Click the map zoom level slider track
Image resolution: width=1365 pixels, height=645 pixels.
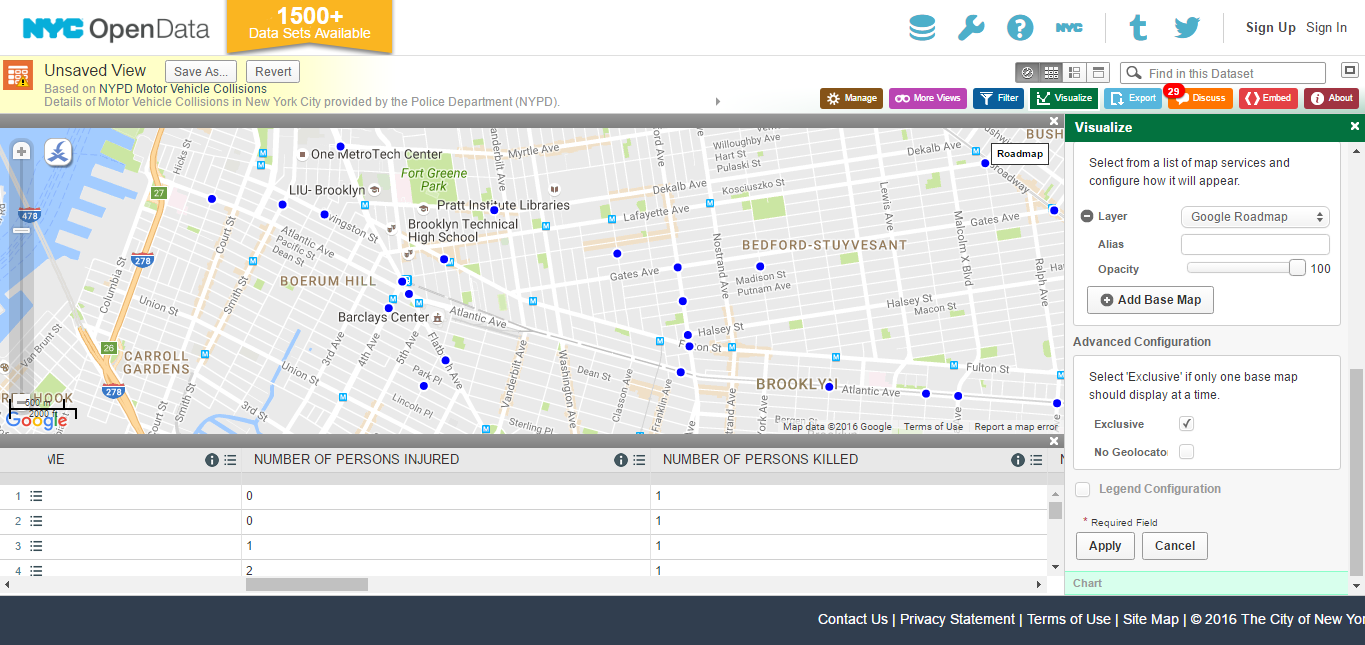point(21,277)
